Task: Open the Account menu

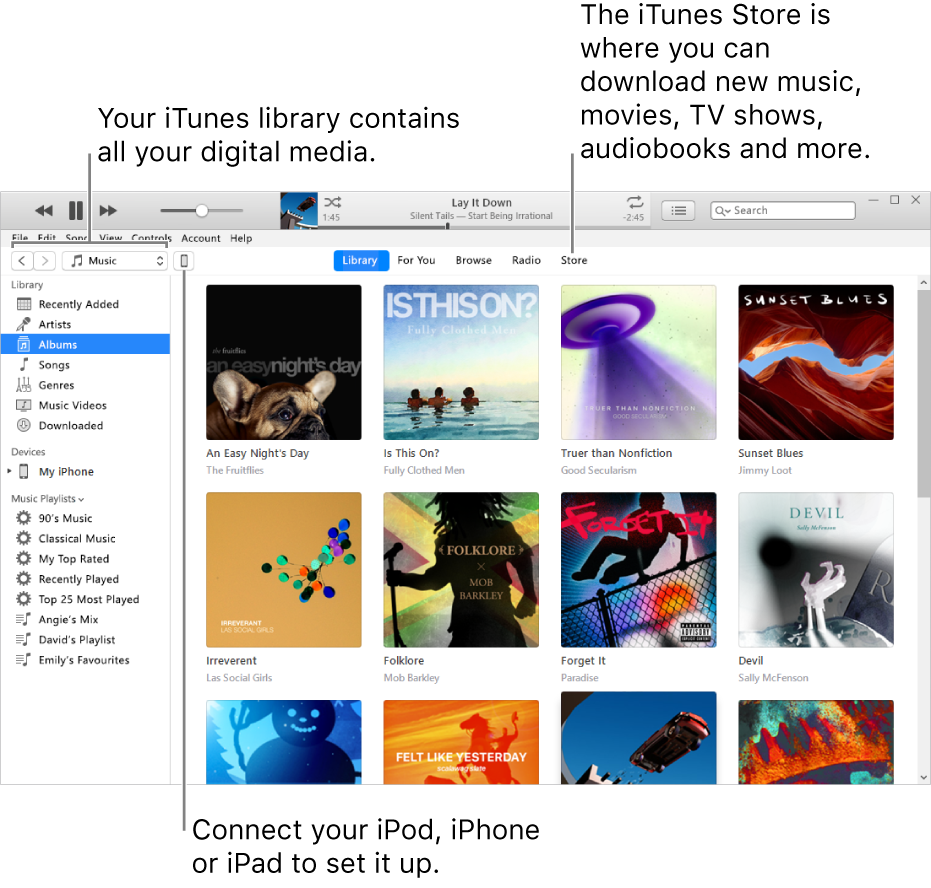Action: click(x=200, y=238)
